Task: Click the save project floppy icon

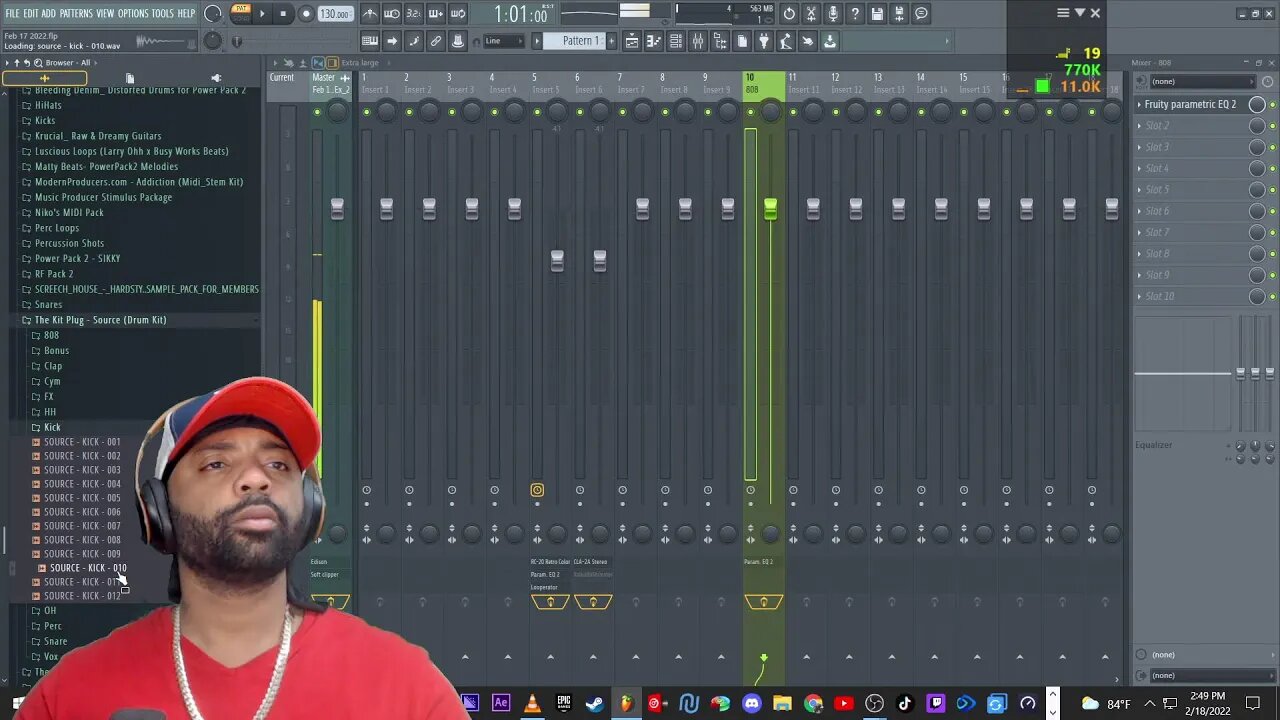Action: (x=877, y=14)
